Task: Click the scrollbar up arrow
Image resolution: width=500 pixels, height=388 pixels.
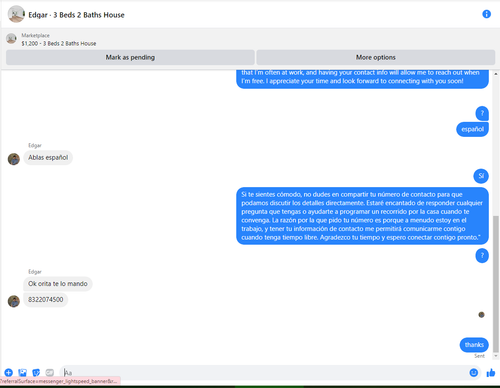Action: [x=496, y=74]
